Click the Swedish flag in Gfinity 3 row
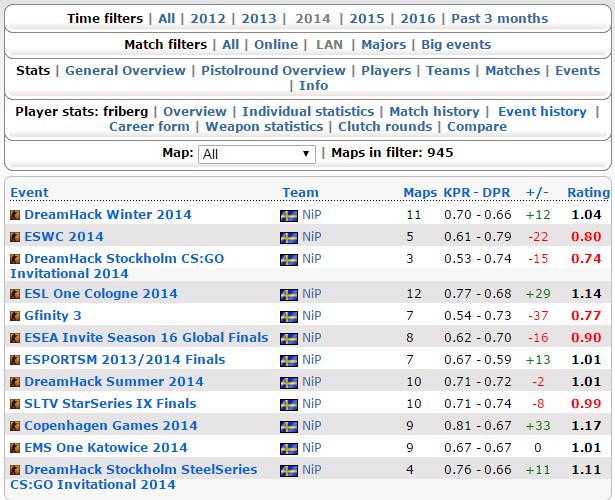 (289, 316)
